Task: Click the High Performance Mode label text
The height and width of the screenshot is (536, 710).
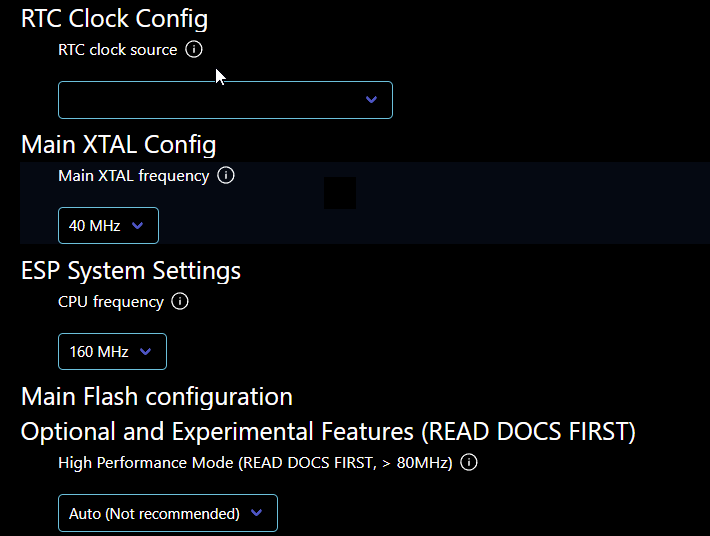Action: [x=255, y=463]
